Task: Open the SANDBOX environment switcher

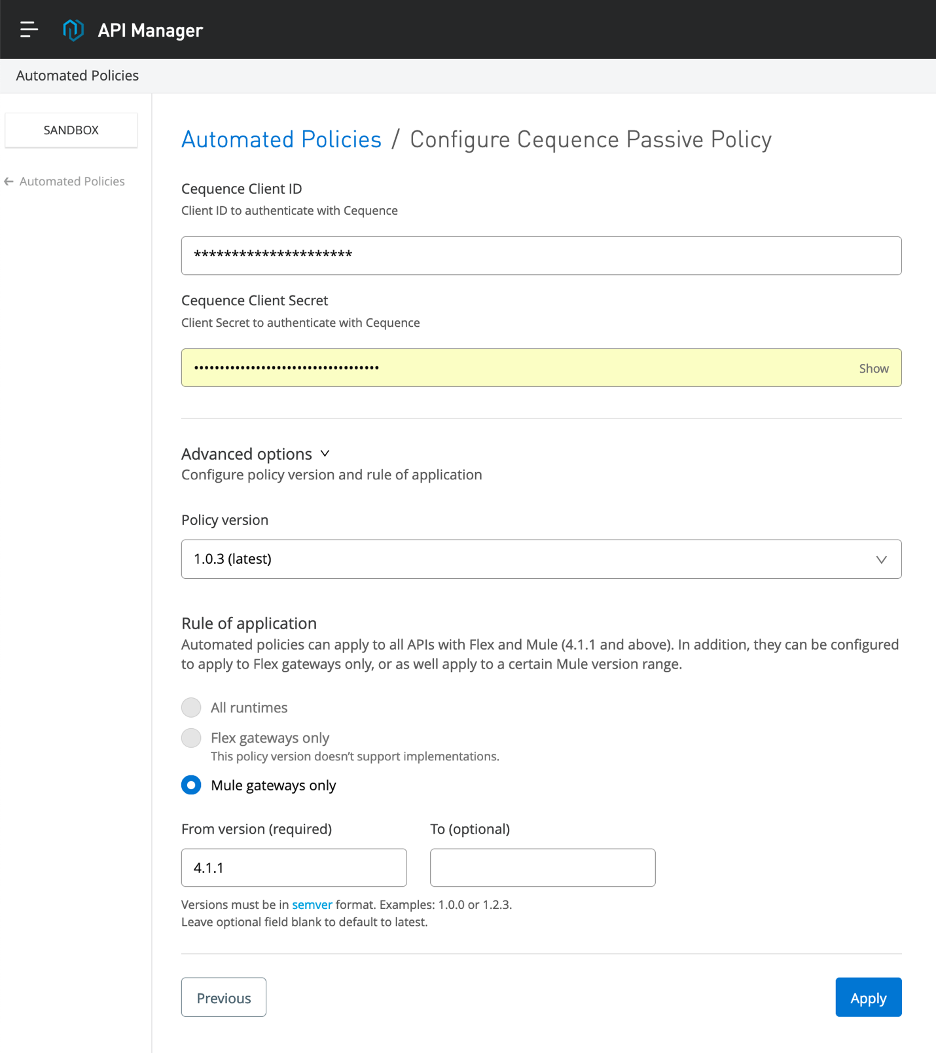Action: [71, 130]
